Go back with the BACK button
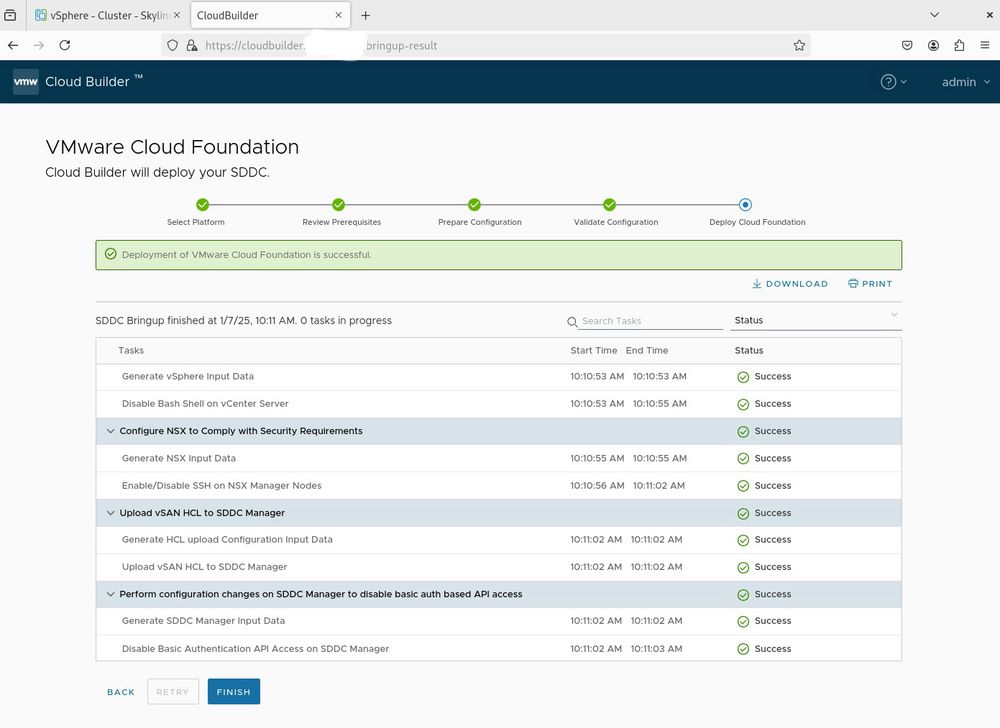Viewport: 1000px width, 728px height. pos(121,692)
